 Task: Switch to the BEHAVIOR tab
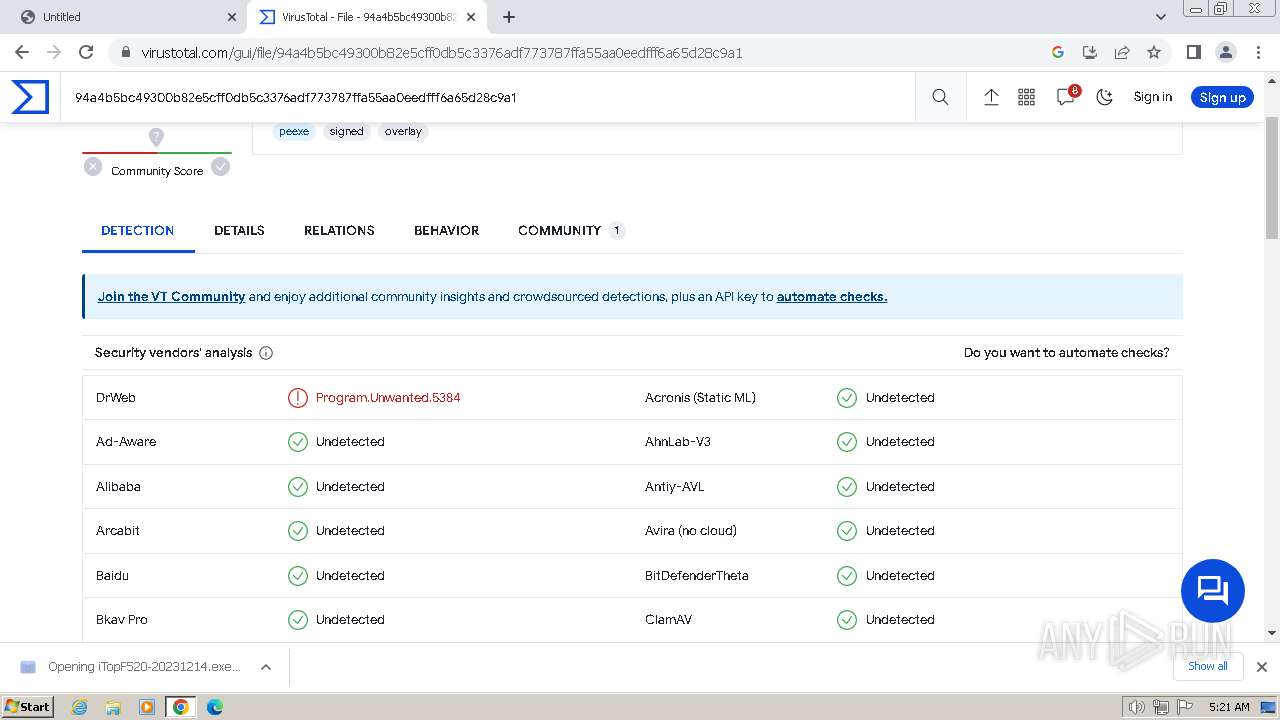[446, 230]
